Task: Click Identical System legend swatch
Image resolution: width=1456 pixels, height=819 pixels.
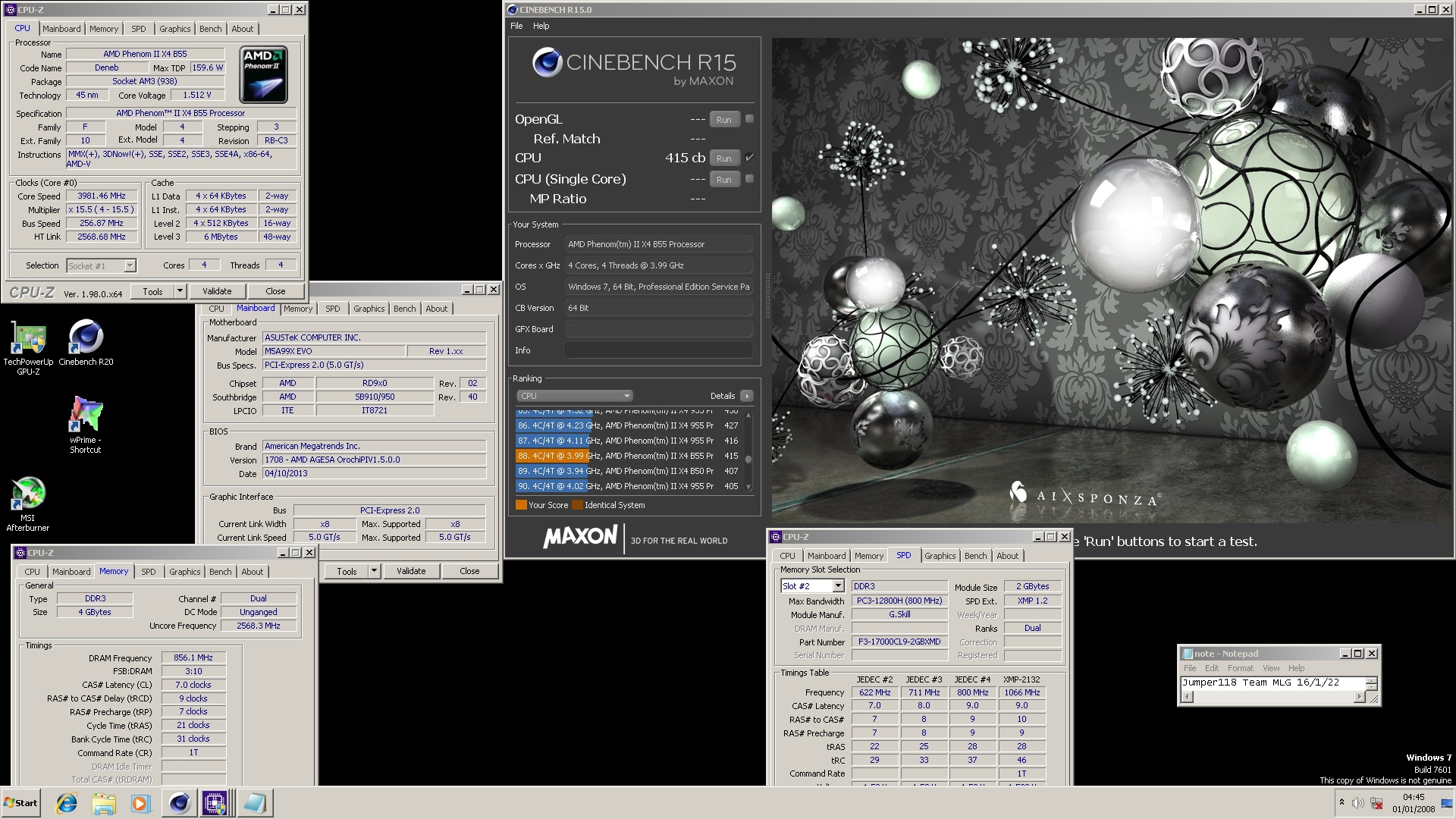Action: (x=577, y=505)
